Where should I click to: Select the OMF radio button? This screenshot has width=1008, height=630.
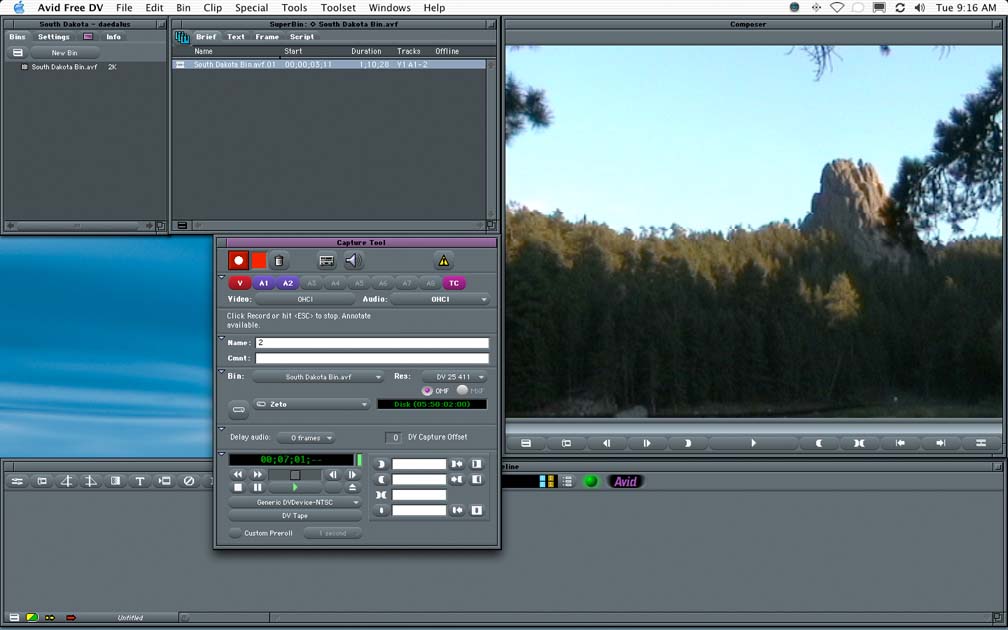pos(427,390)
